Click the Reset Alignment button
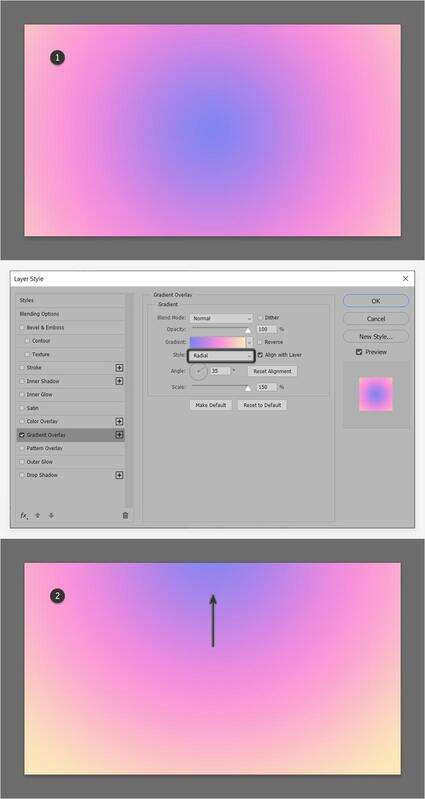The width and height of the screenshot is (425, 799). point(273,371)
